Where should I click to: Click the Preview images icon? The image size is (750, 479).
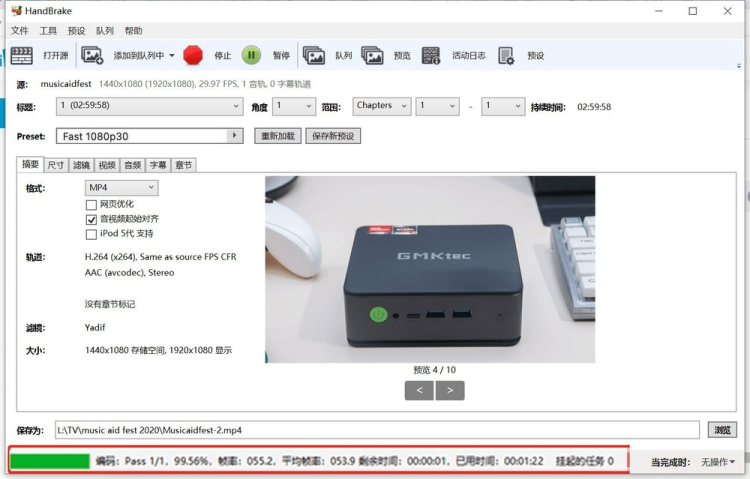(x=373, y=56)
